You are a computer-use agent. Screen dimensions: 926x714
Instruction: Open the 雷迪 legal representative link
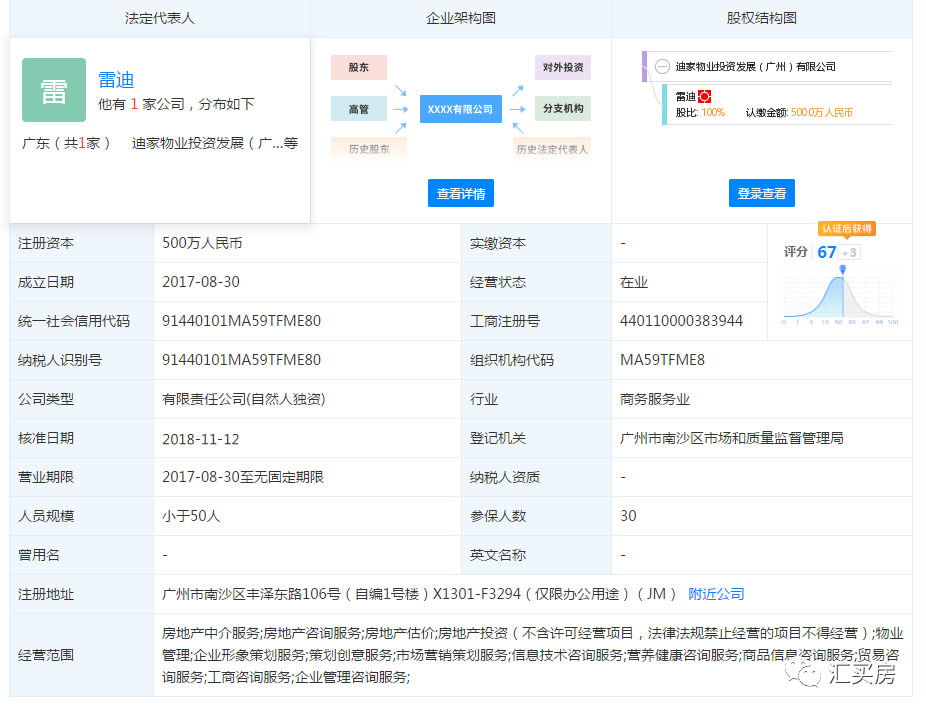pos(116,80)
